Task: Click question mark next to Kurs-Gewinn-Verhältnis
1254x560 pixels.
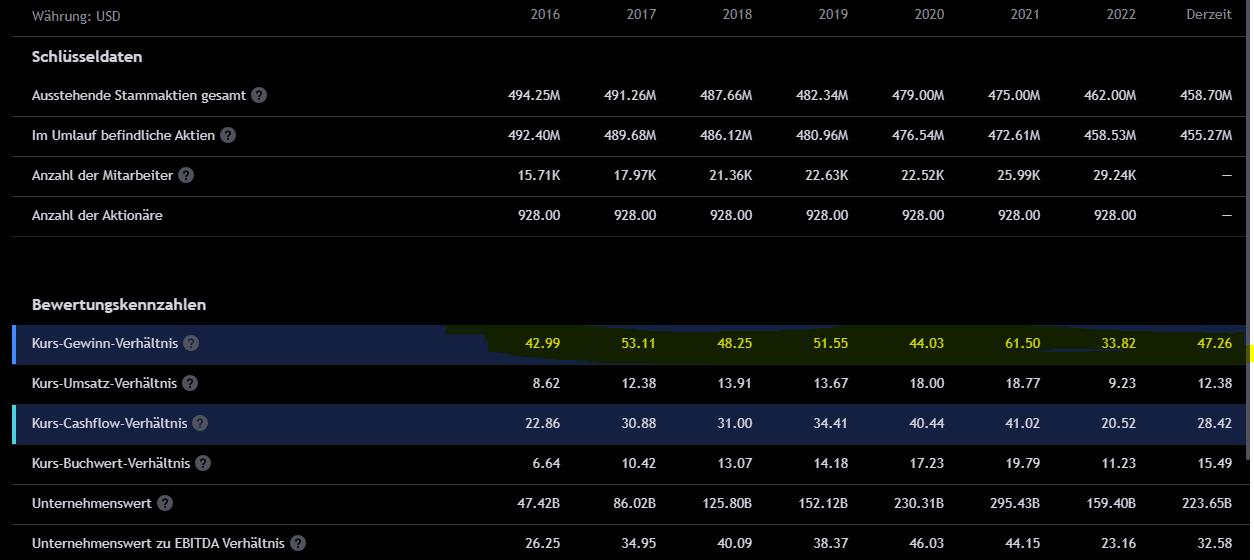Action: pyautogui.click(x=191, y=343)
